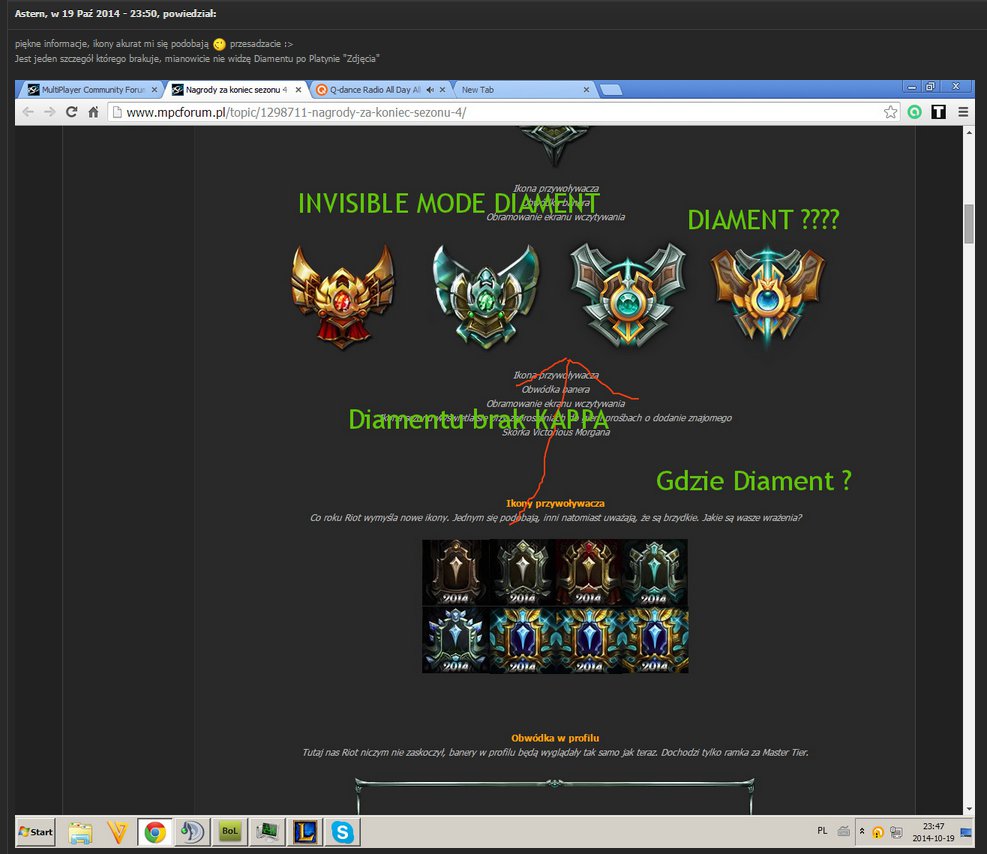Click the green circular extension icon

point(915,112)
